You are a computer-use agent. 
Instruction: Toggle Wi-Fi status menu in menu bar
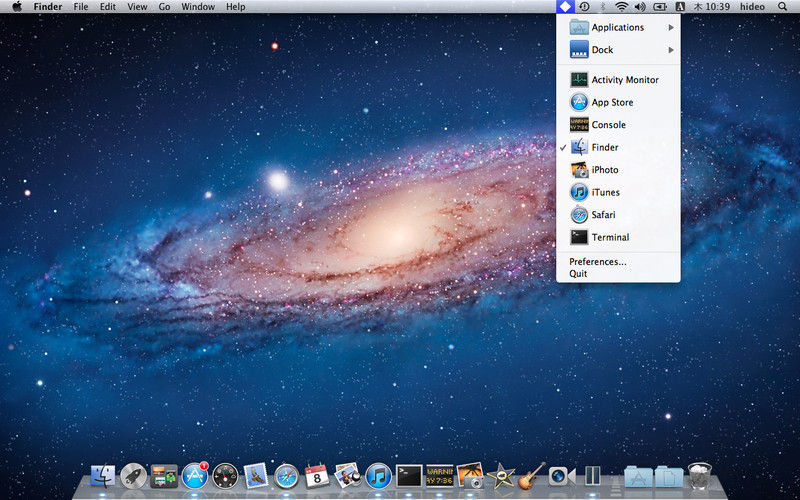pos(622,7)
